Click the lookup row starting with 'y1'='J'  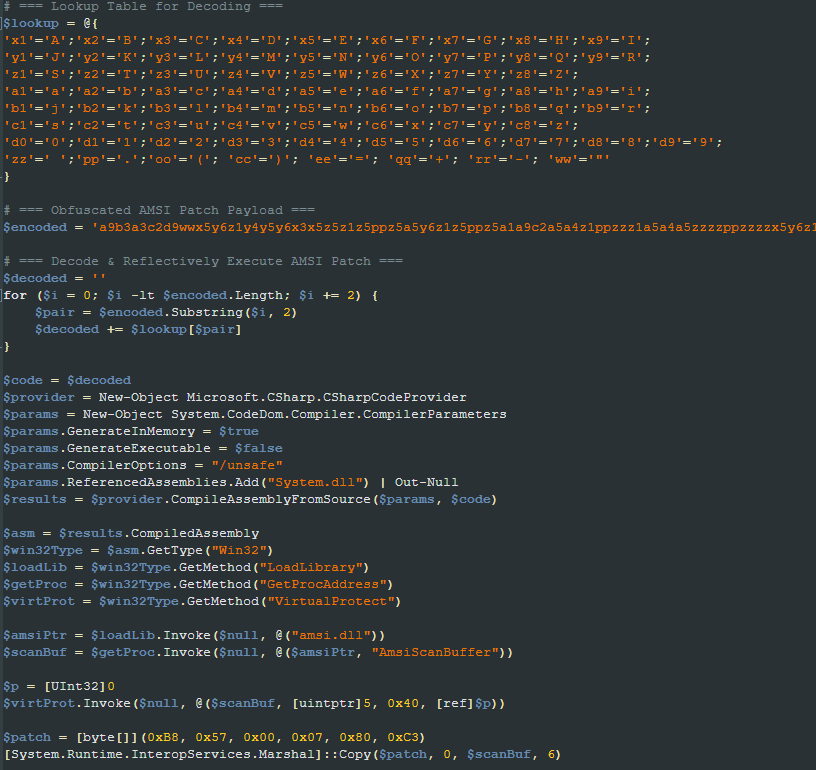[x=327, y=57]
